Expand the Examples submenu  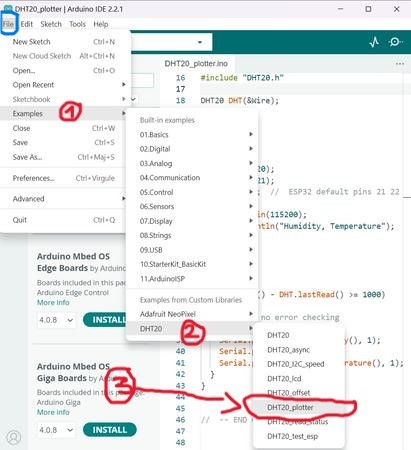click(x=63, y=113)
